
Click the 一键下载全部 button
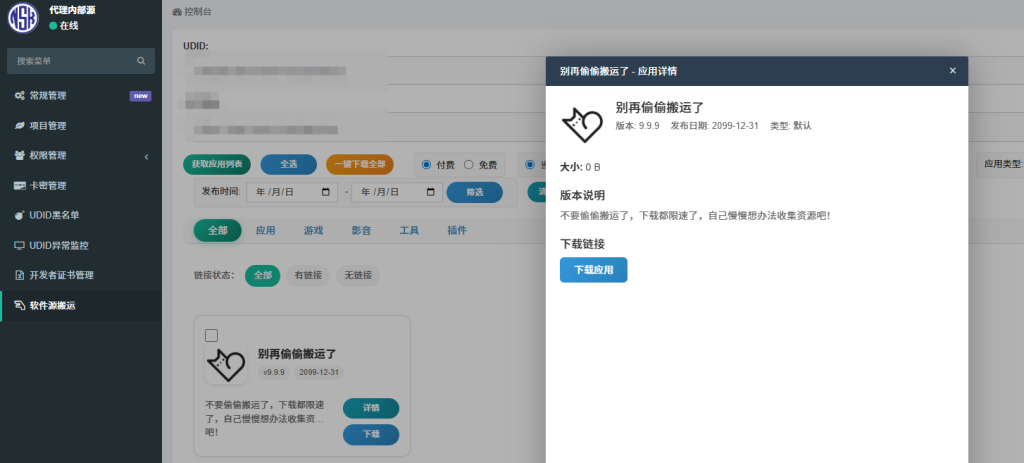click(360, 165)
